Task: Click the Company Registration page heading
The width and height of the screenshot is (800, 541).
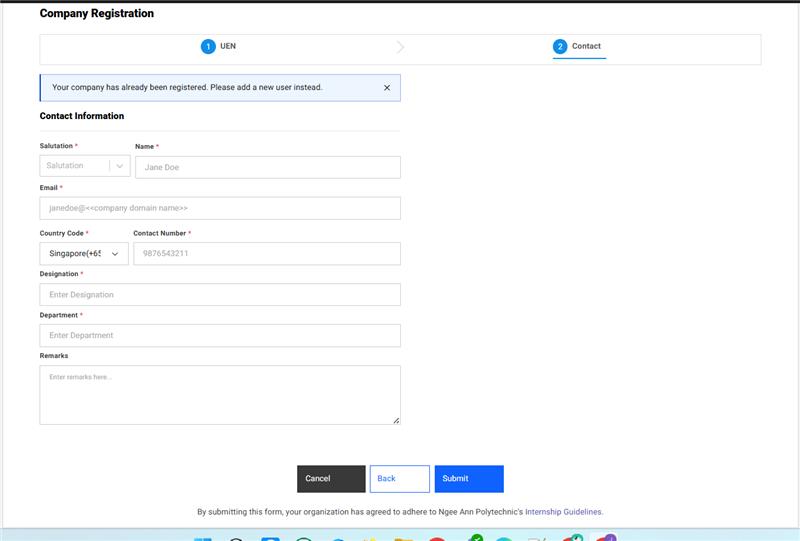Action: pyautogui.click(x=97, y=14)
